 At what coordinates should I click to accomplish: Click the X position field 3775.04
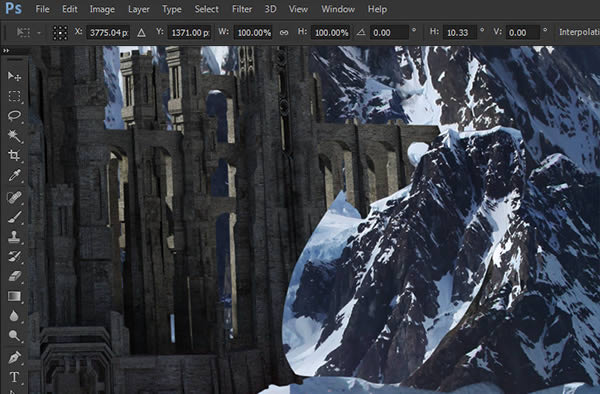click(x=108, y=33)
